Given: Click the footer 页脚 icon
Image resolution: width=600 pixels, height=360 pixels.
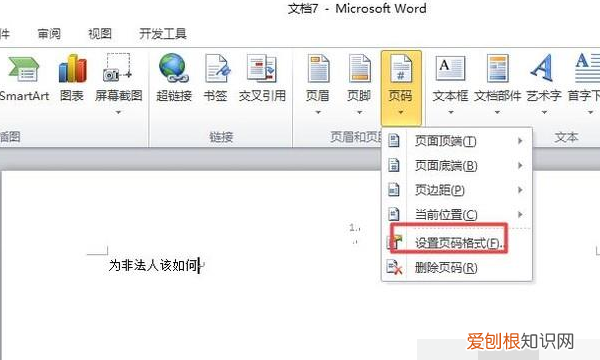Looking at the screenshot, I should 359,69.
